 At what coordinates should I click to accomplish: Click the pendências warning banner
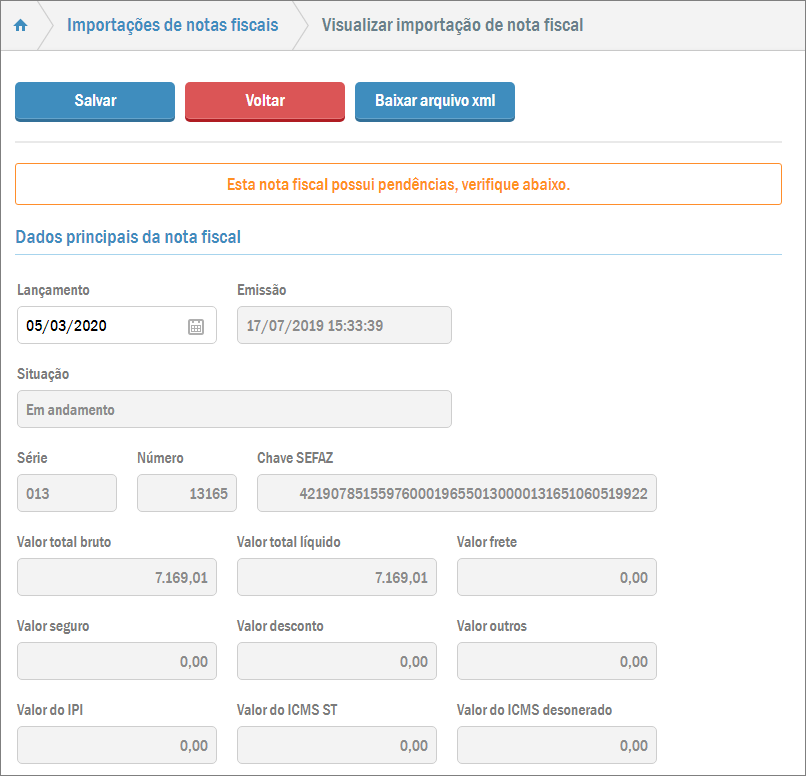point(398,185)
